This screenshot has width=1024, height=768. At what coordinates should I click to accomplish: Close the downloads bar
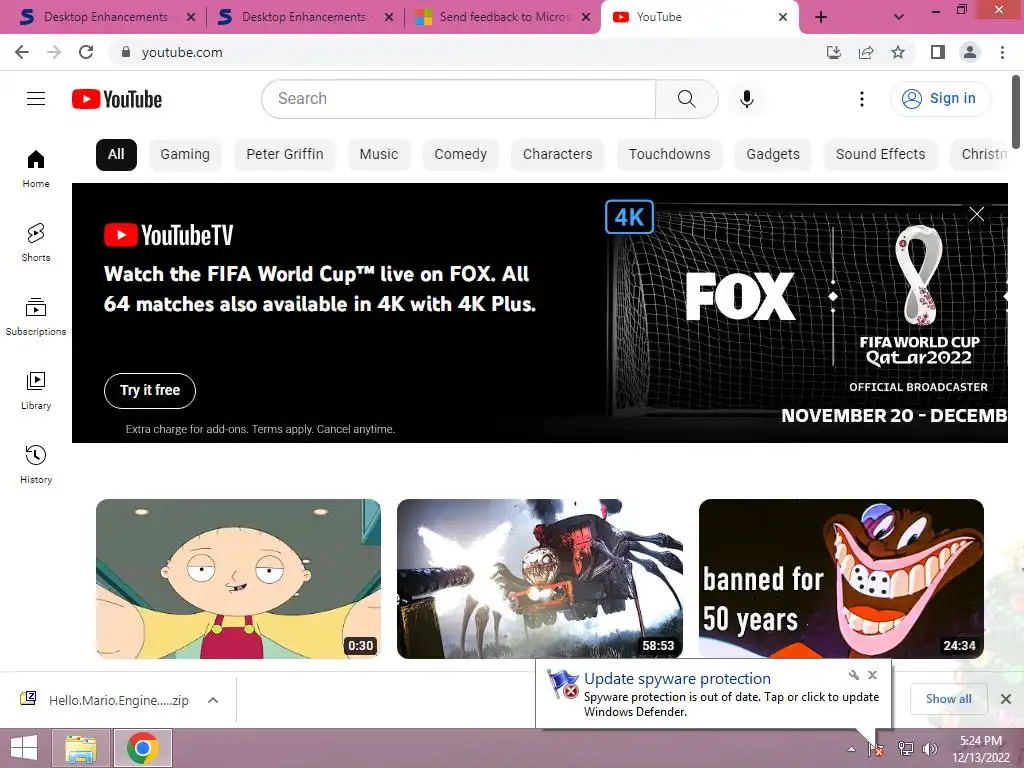click(1006, 699)
